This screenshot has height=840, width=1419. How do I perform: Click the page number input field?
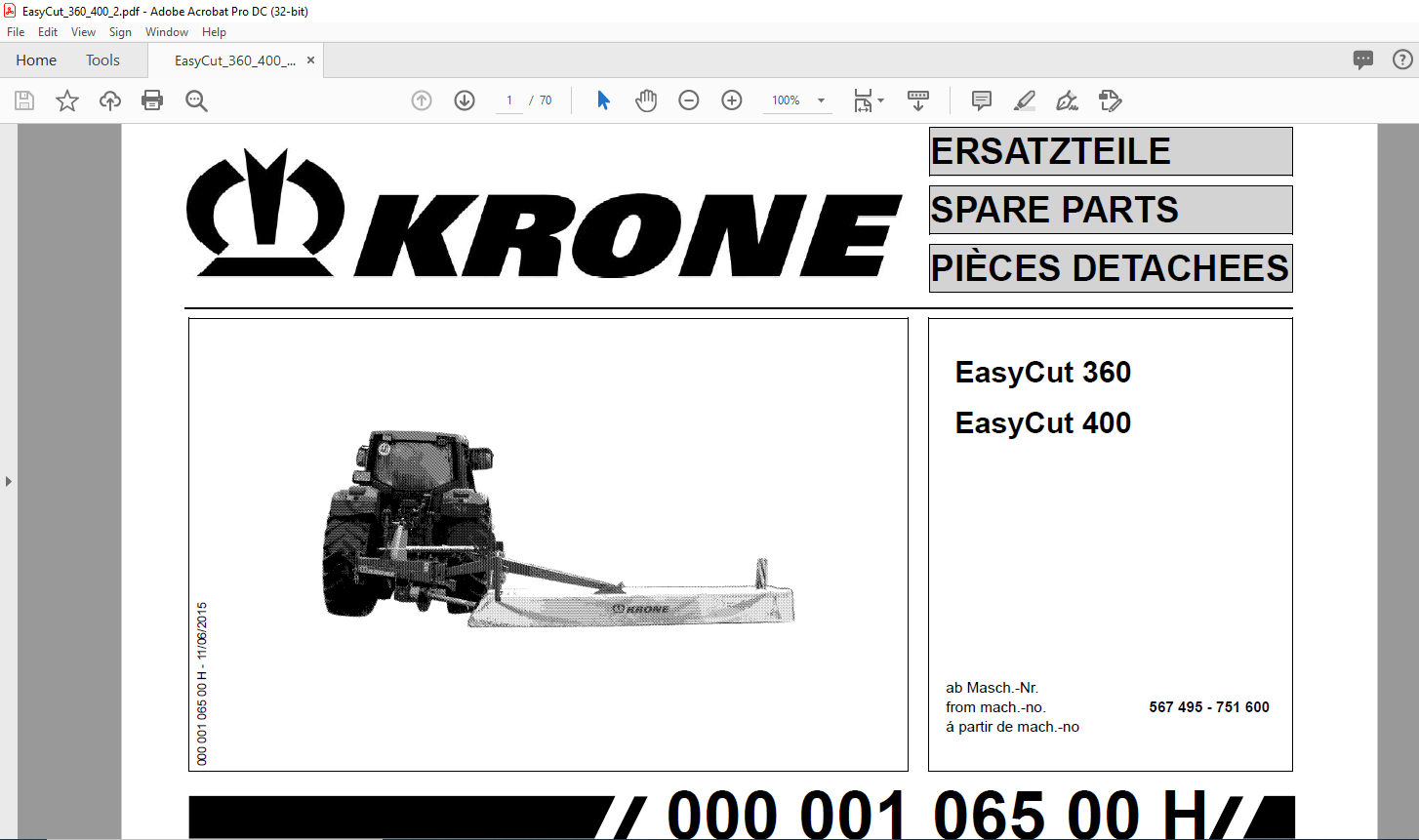pos(509,100)
